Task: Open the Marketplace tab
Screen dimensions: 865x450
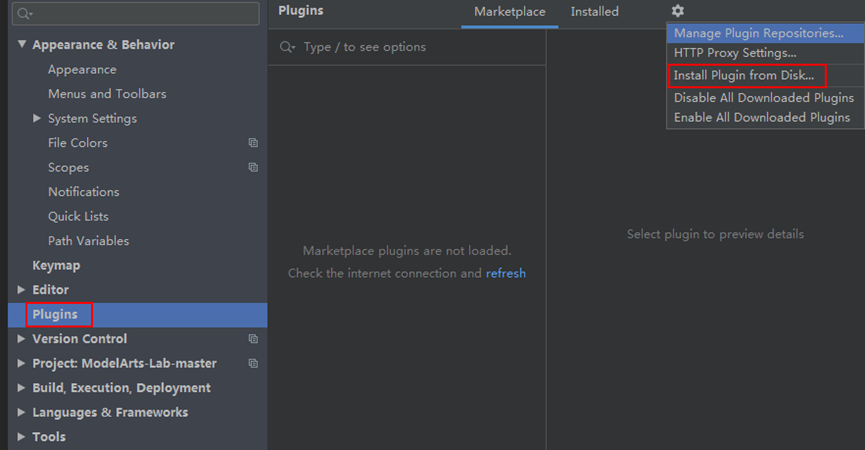Action: (x=510, y=12)
